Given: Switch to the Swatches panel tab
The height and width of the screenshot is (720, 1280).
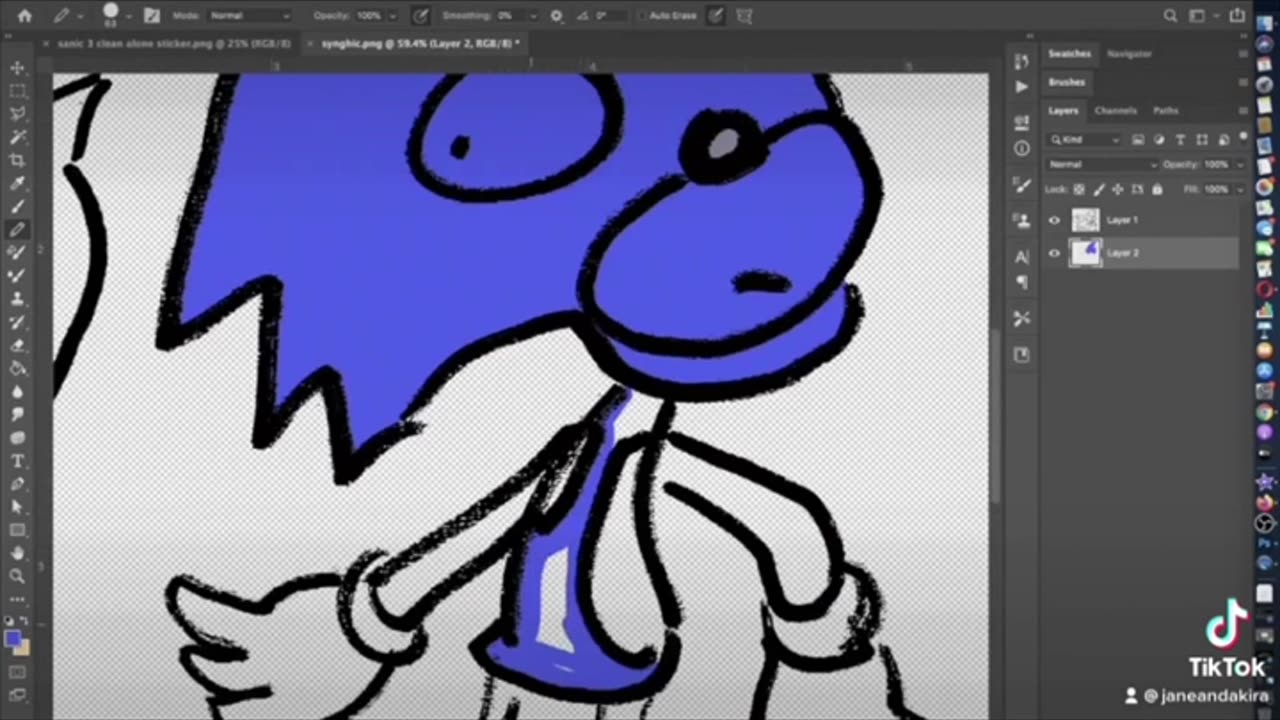Looking at the screenshot, I should [1069, 53].
